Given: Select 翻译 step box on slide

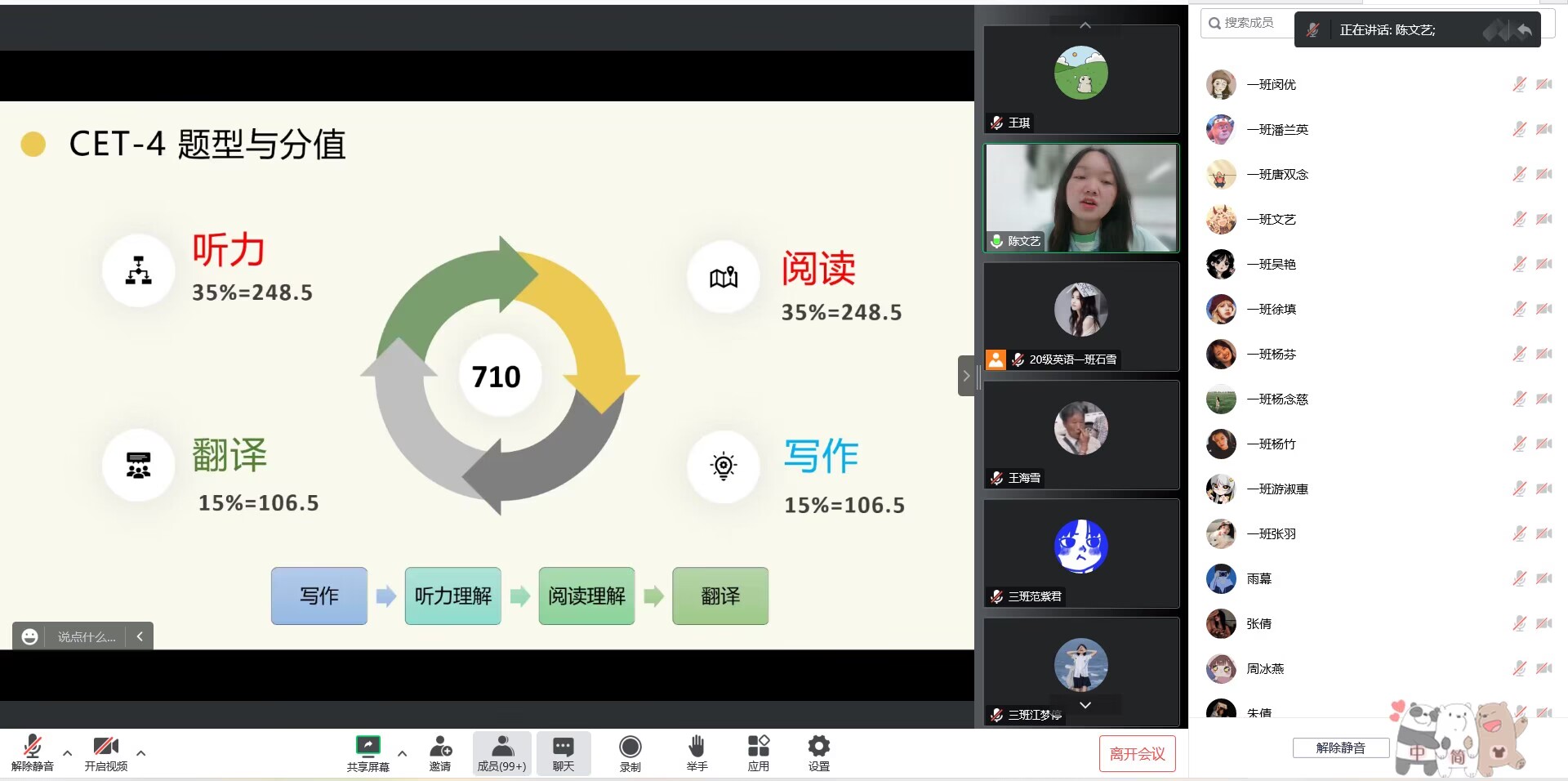Looking at the screenshot, I should [720, 596].
